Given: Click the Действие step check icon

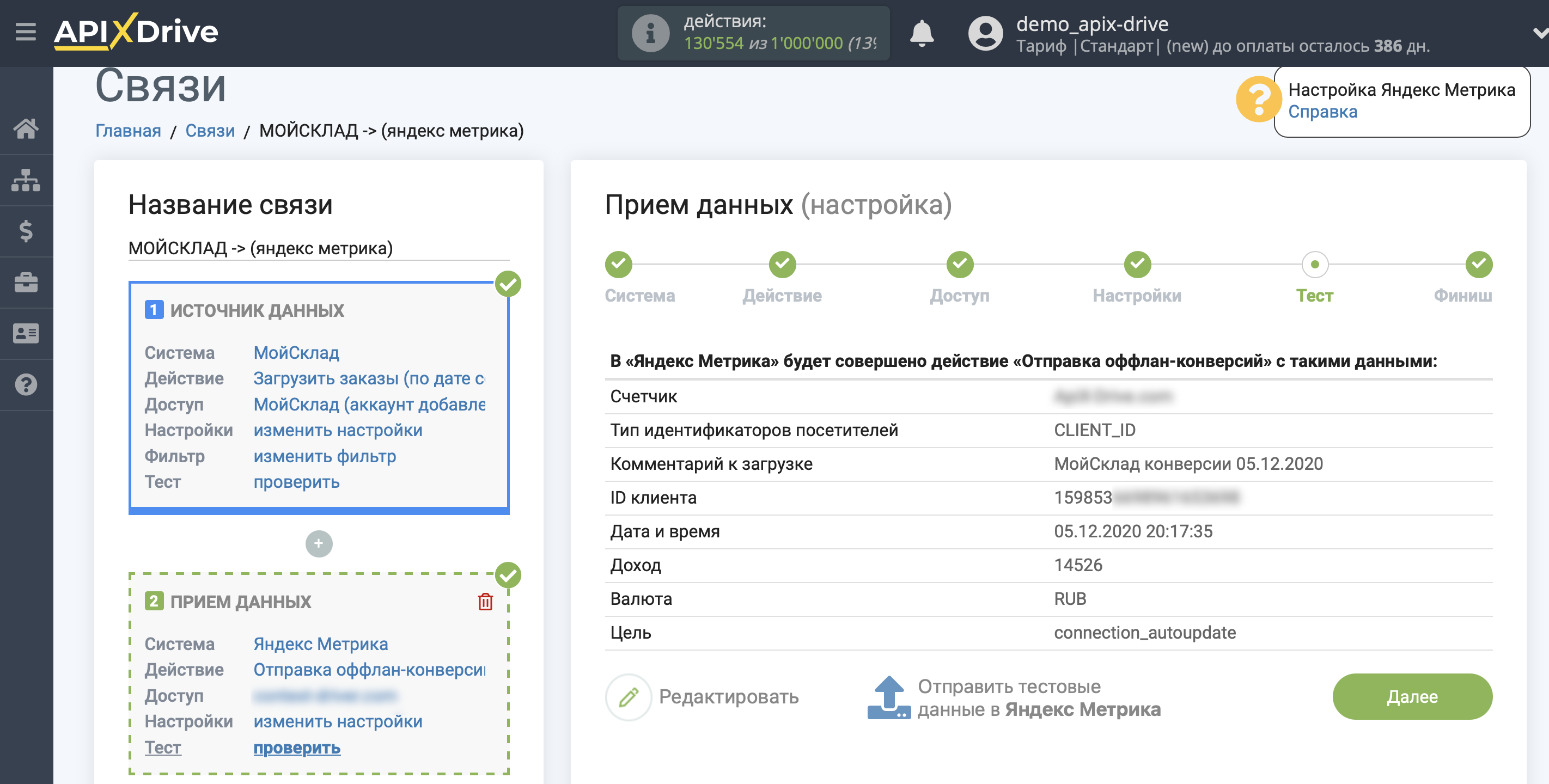Looking at the screenshot, I should pyautogui.click(x=782, y=264).
